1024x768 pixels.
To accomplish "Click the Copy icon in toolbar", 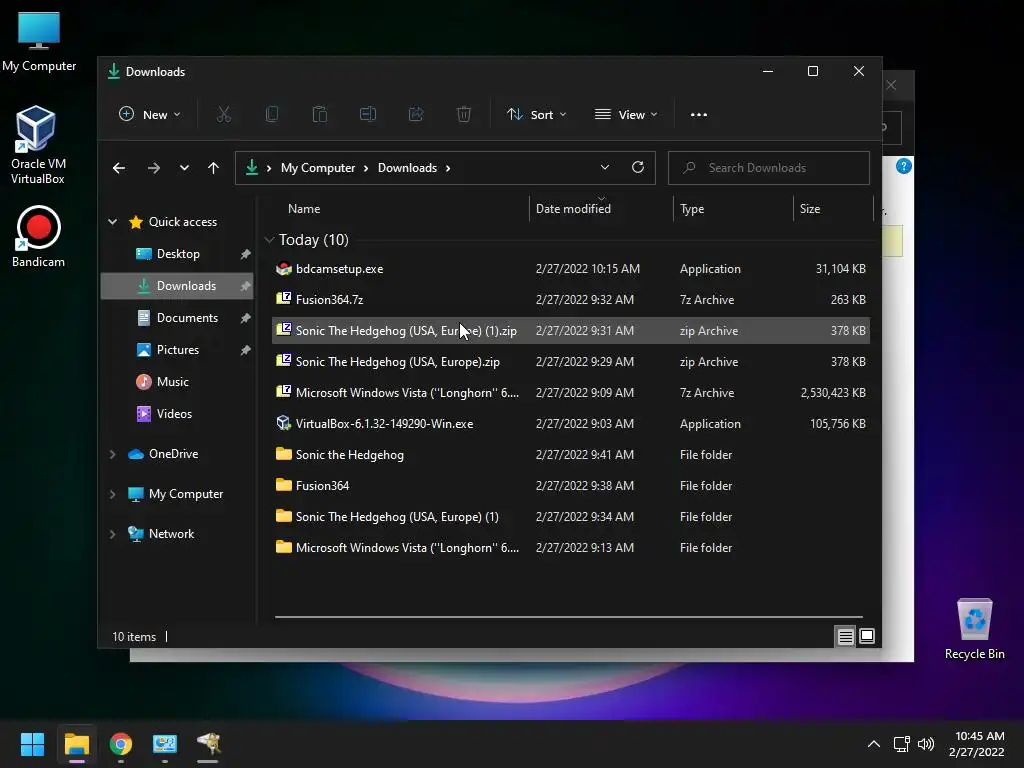I will [x=272, y=114].
